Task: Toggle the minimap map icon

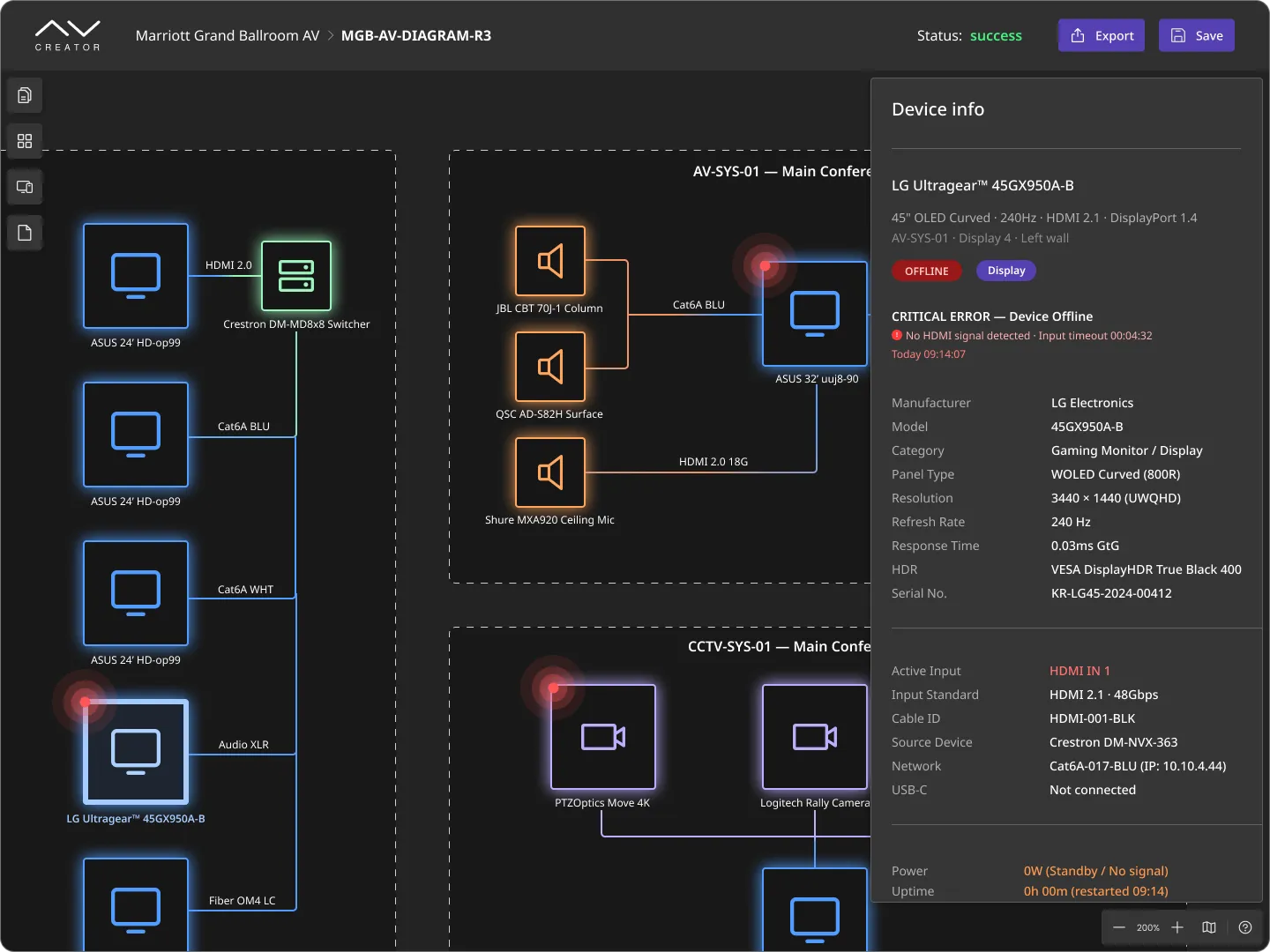Action: click(1209, 927)
